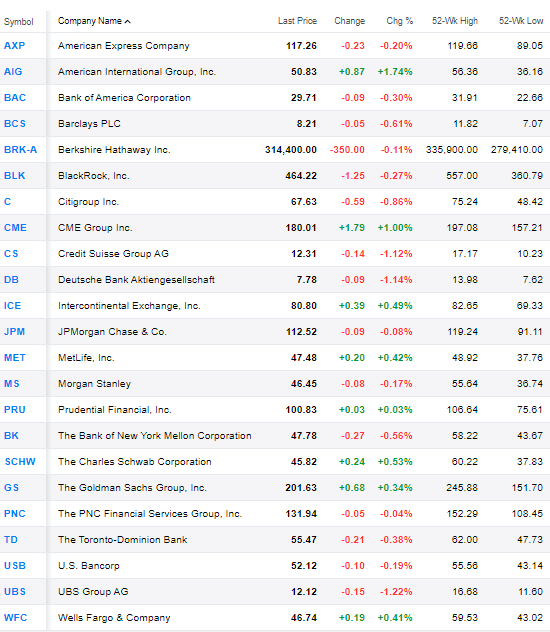Select the Berkshire Hathaway Inc. company name

click(x=114, y=150)
